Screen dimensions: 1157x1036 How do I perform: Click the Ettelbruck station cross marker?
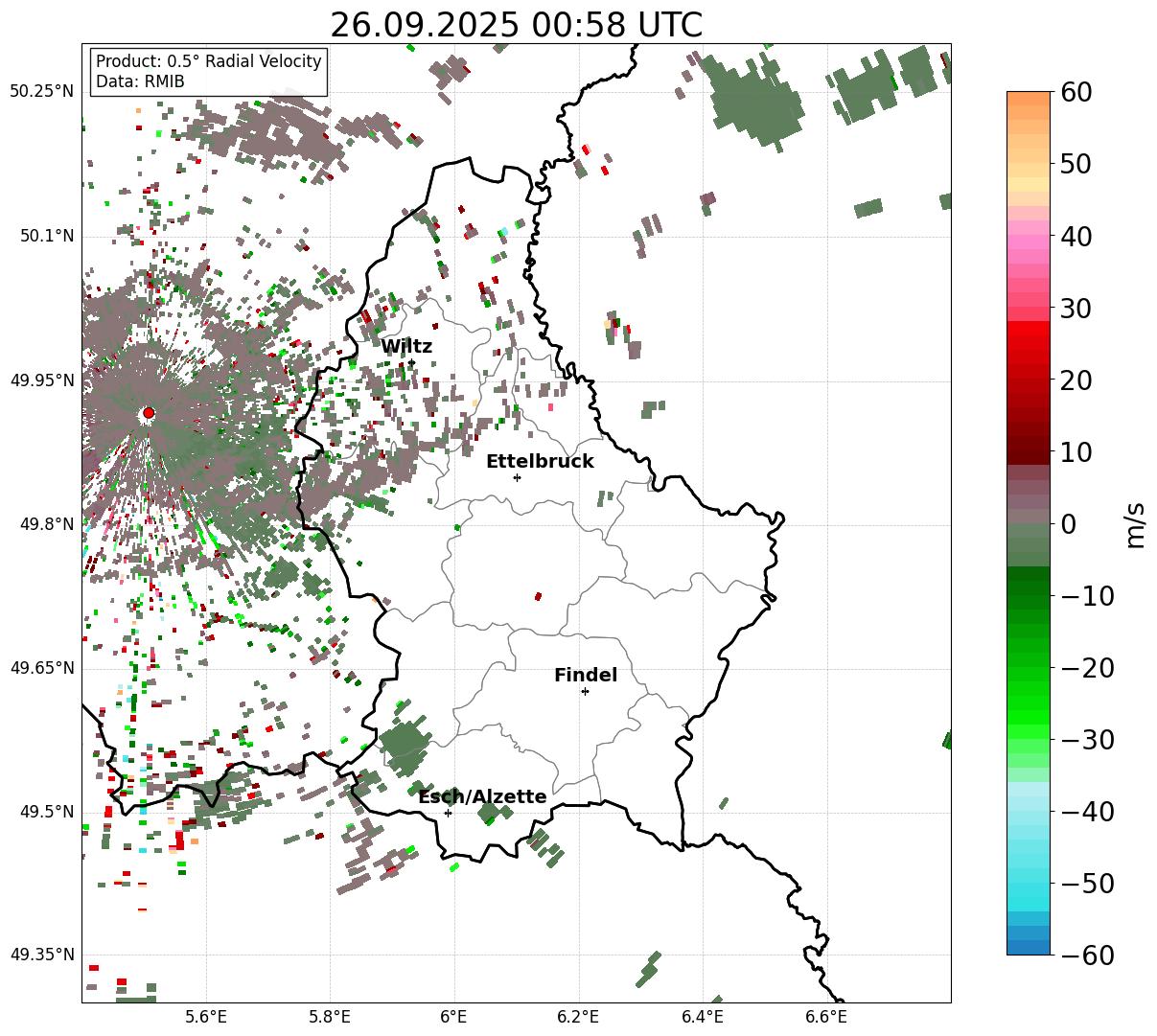517,477
